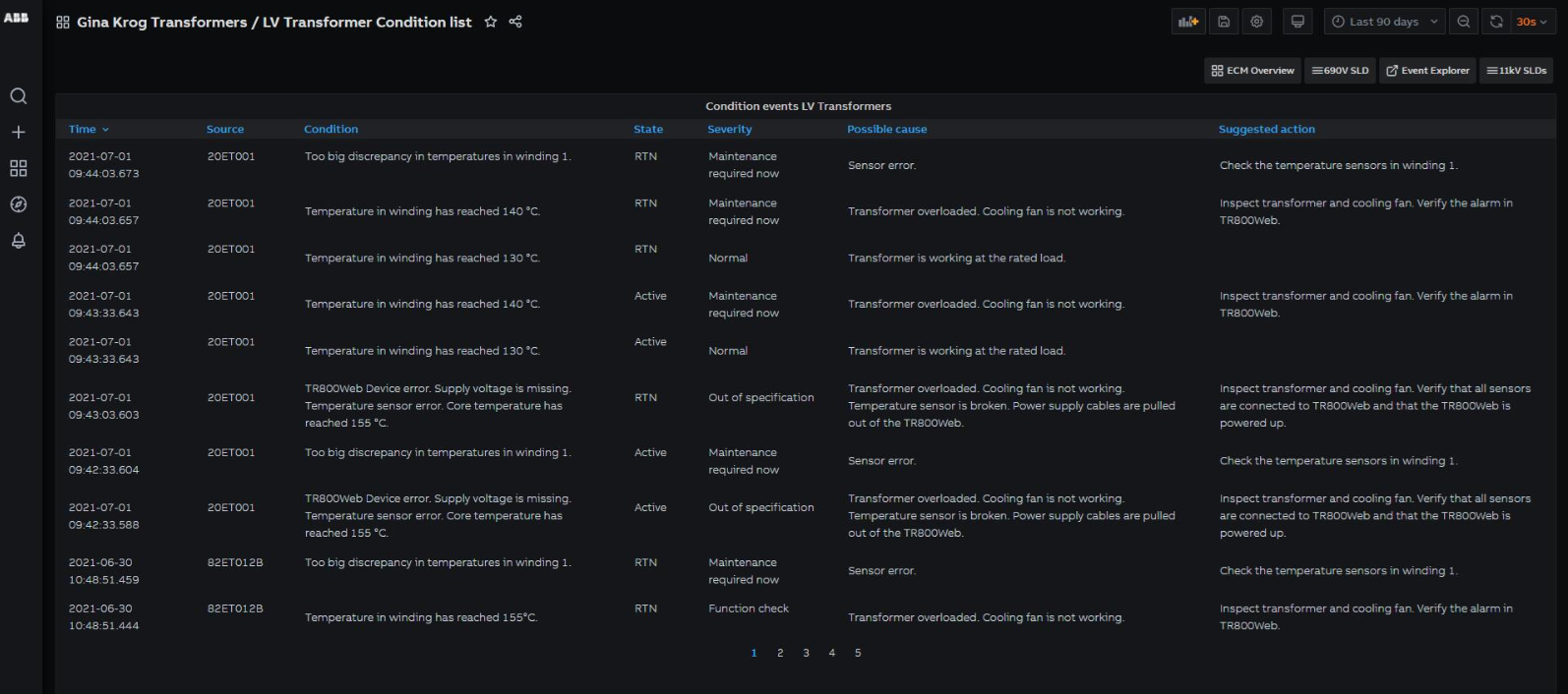Star this dashboard as favorite

tap(490, 22)
